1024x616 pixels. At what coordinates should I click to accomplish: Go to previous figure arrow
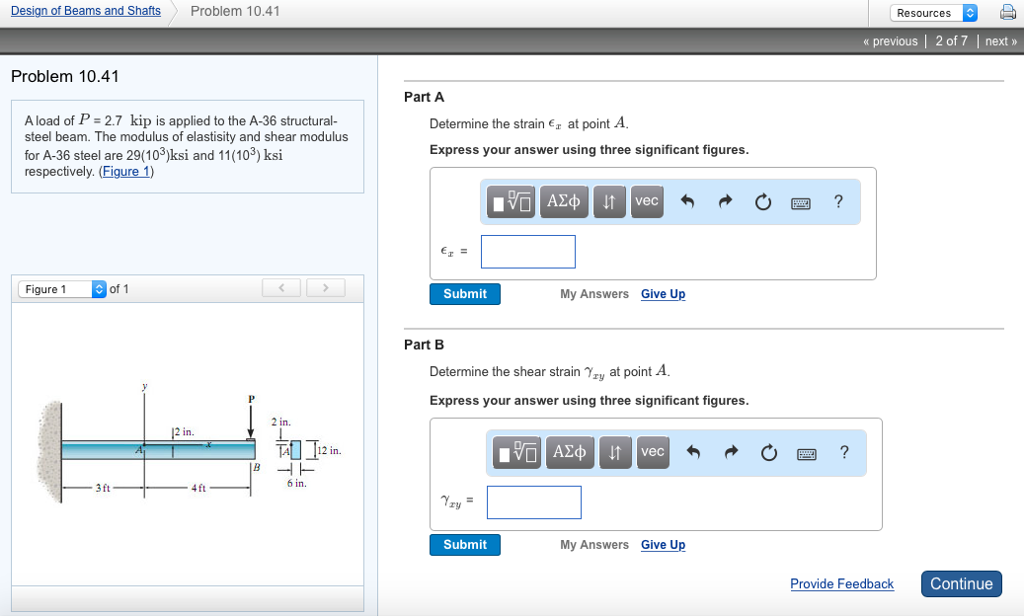click(281, 287)
